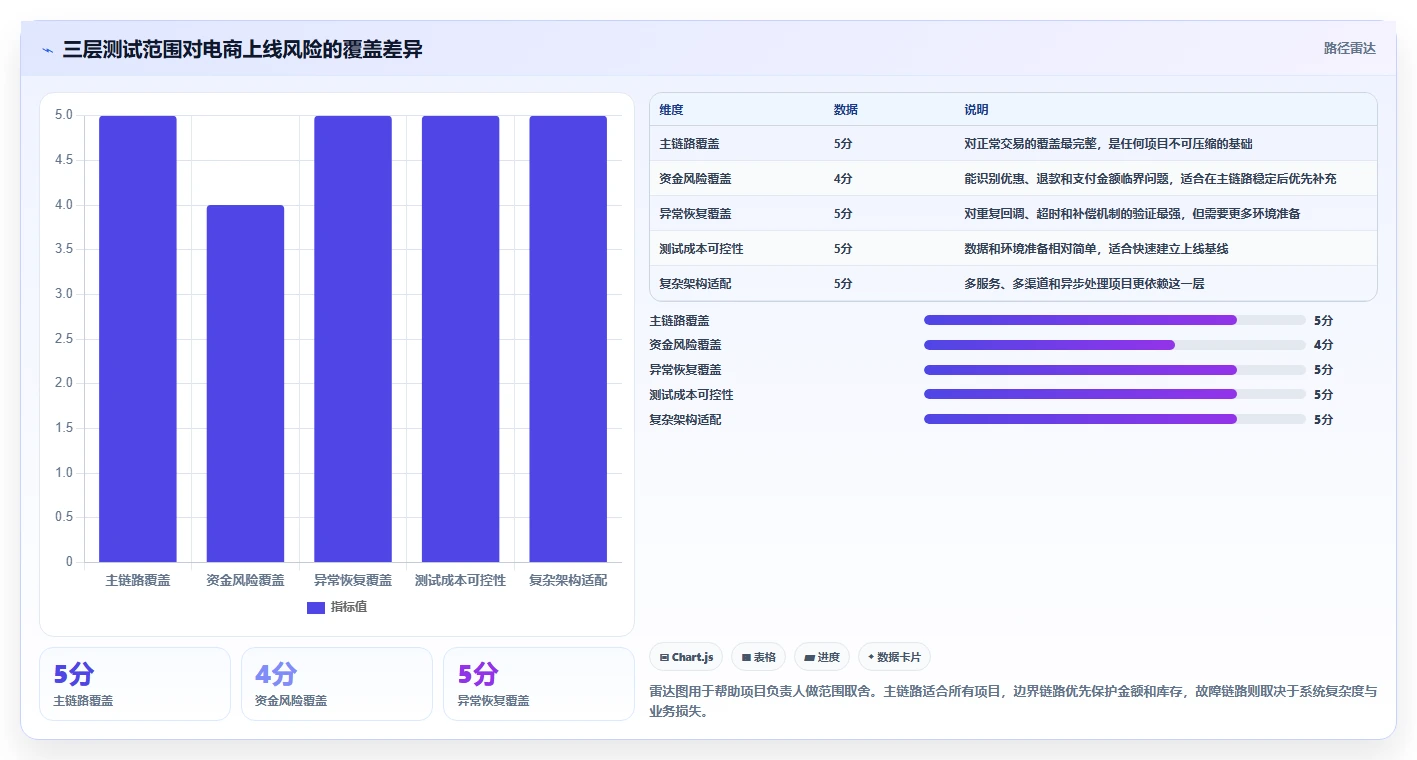This screenshot has height=760, width=1417.
Task: Click the 资金风险覆盖 x-axis label
Action: click(245, 580)
